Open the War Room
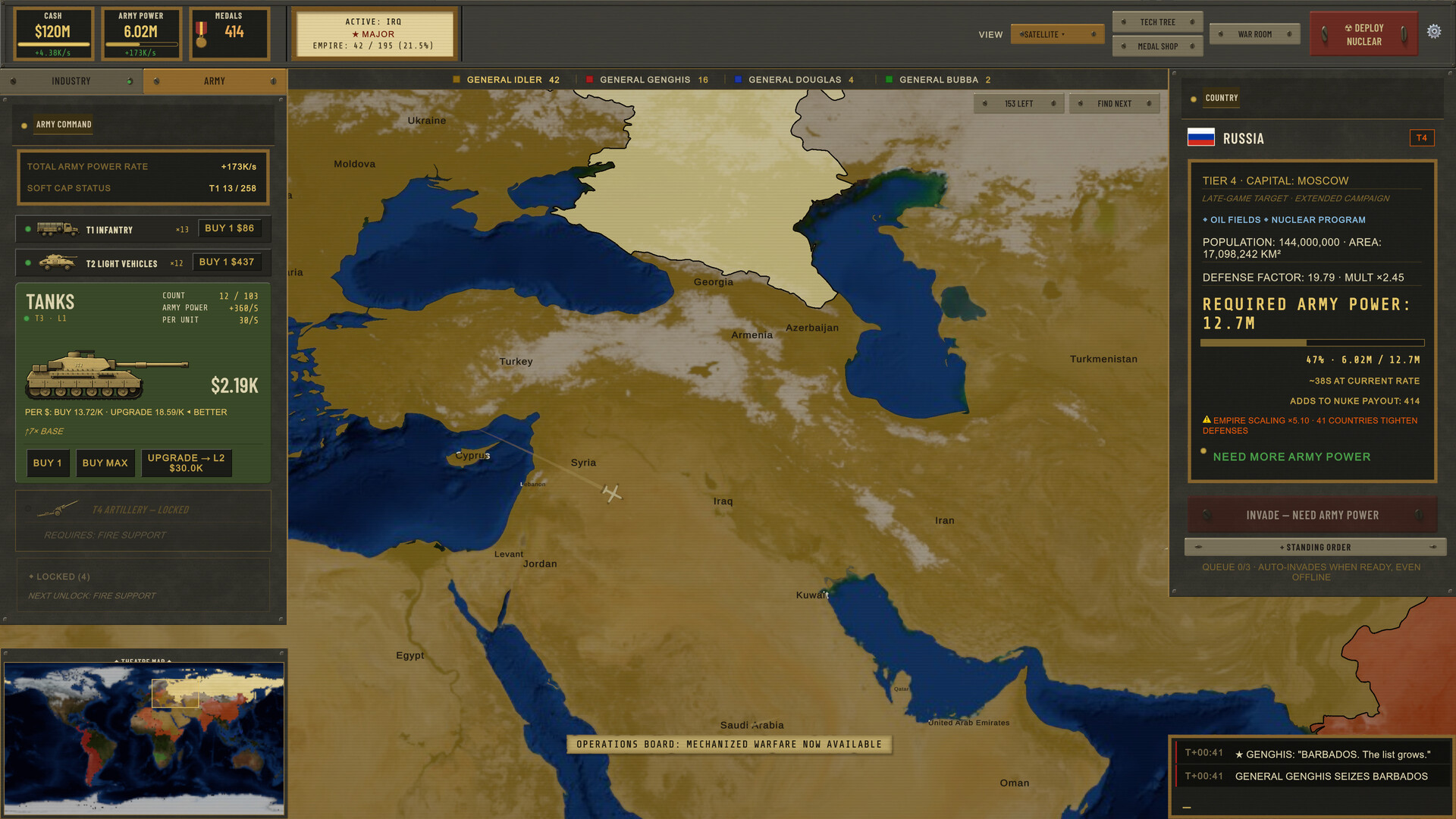Viewport: 1456px width, 819px height. [1254, 34]
